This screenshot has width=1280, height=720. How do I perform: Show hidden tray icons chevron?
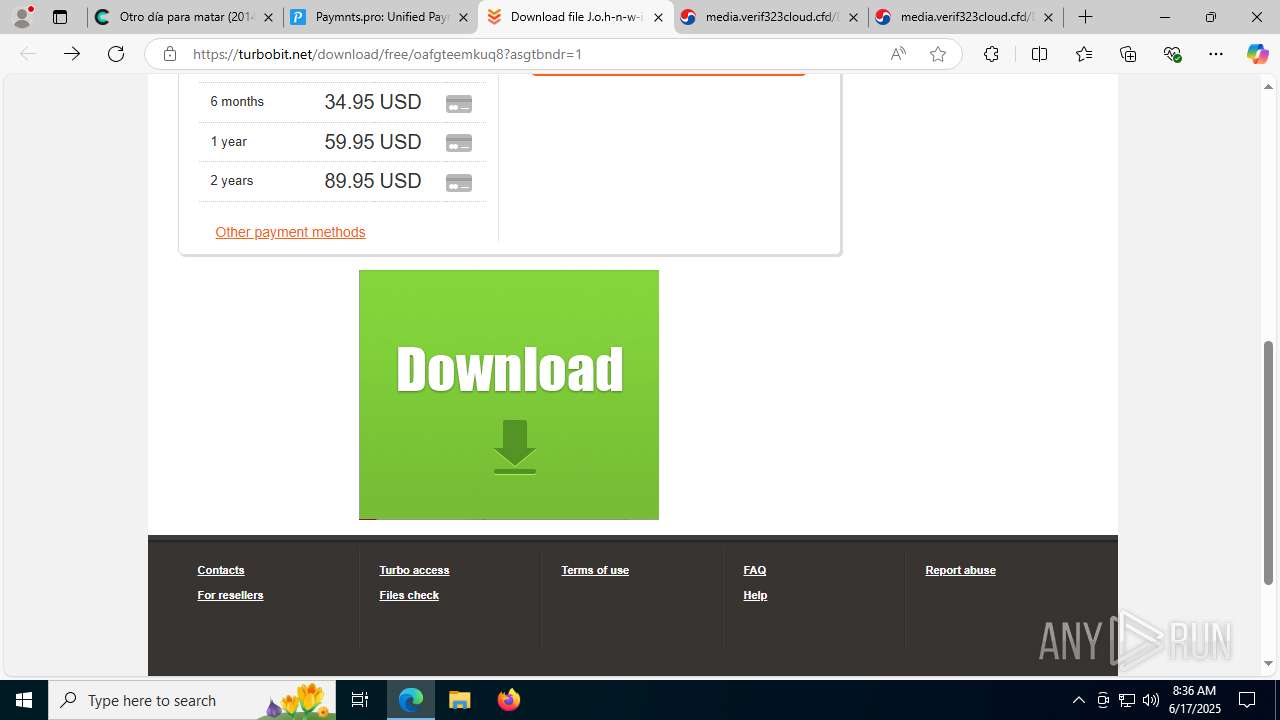(x=1078, y=700)
